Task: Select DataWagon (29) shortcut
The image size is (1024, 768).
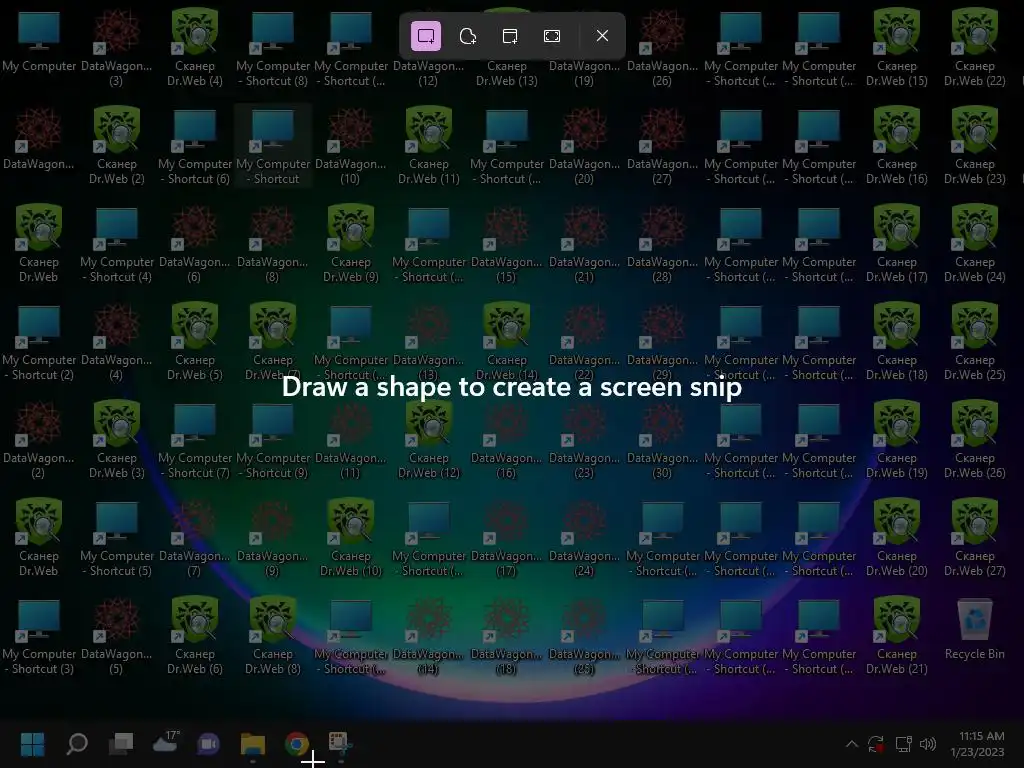Action: pos(662,342)
